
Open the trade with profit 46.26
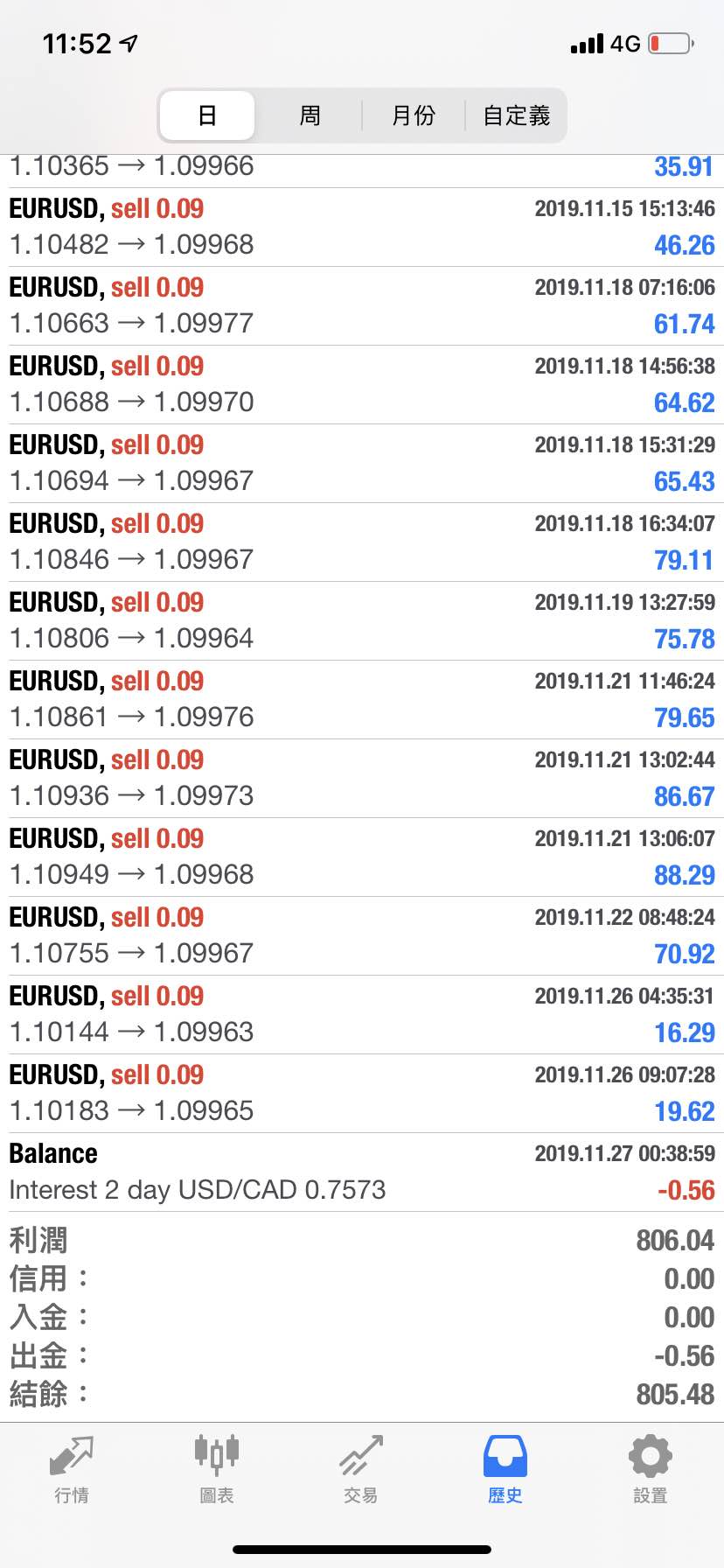[362, 227]
